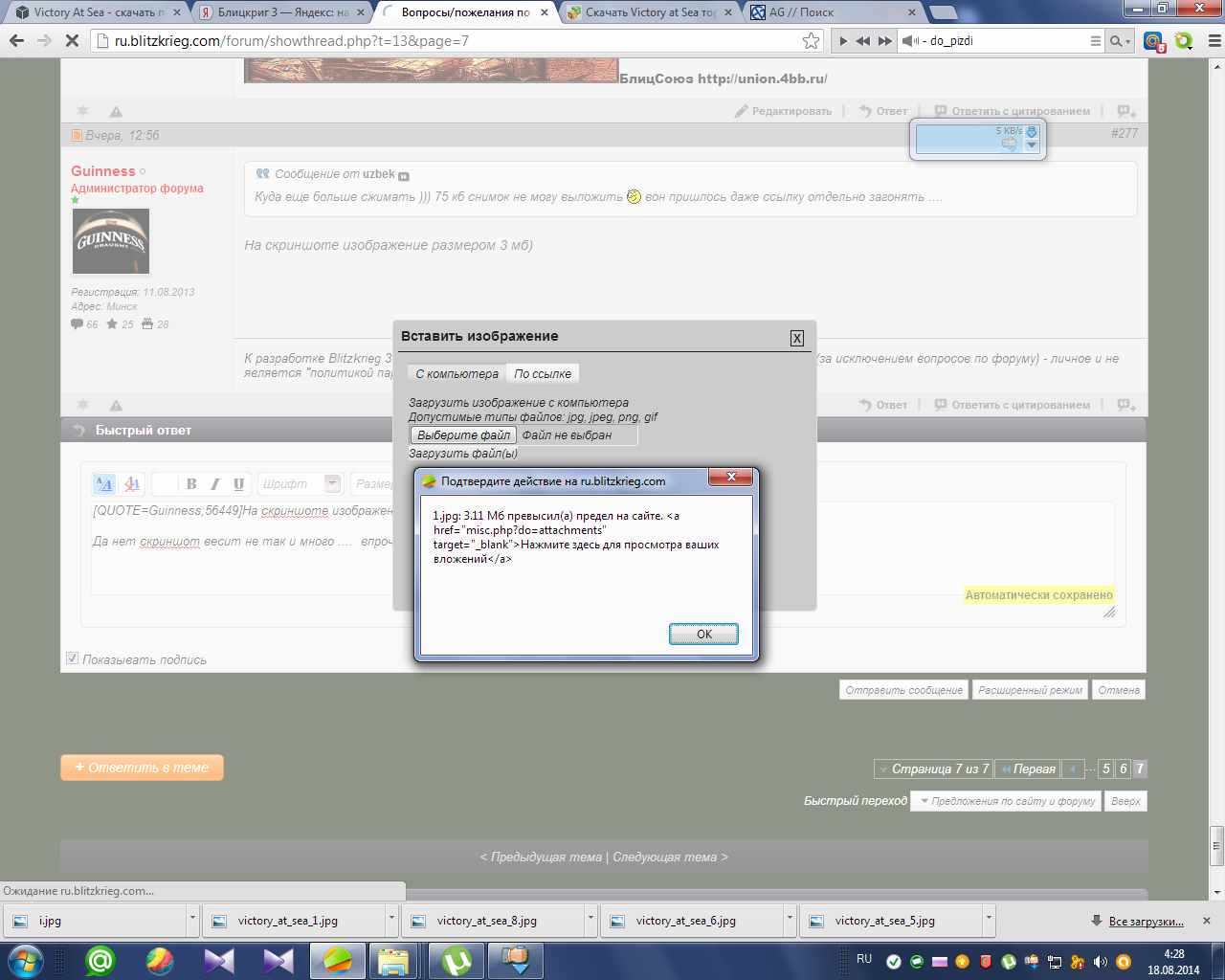Open the post #277 permalink

point(1125,133)
